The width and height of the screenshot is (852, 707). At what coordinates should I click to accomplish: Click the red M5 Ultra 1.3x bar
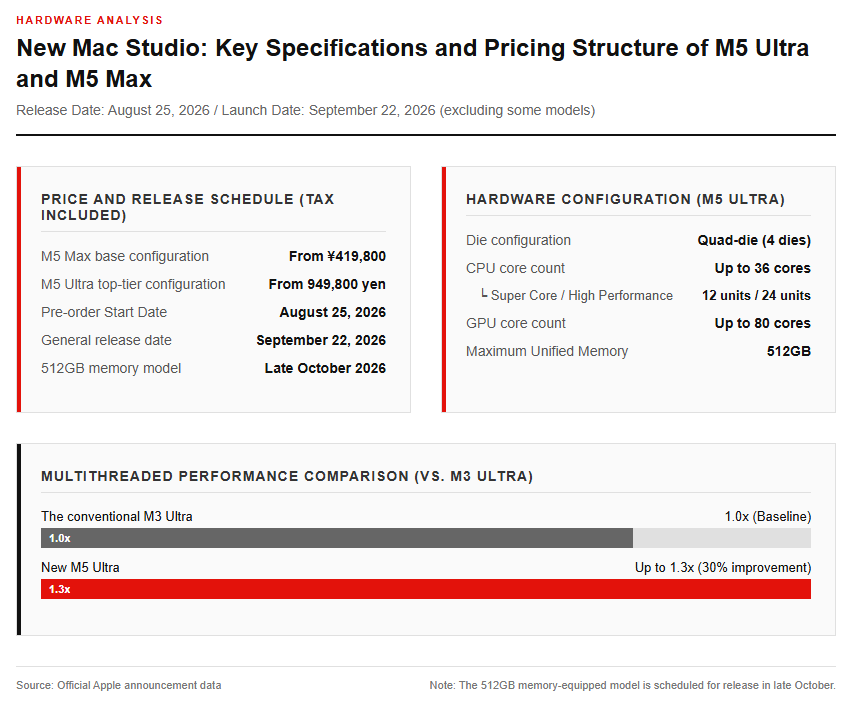point(425,589)
